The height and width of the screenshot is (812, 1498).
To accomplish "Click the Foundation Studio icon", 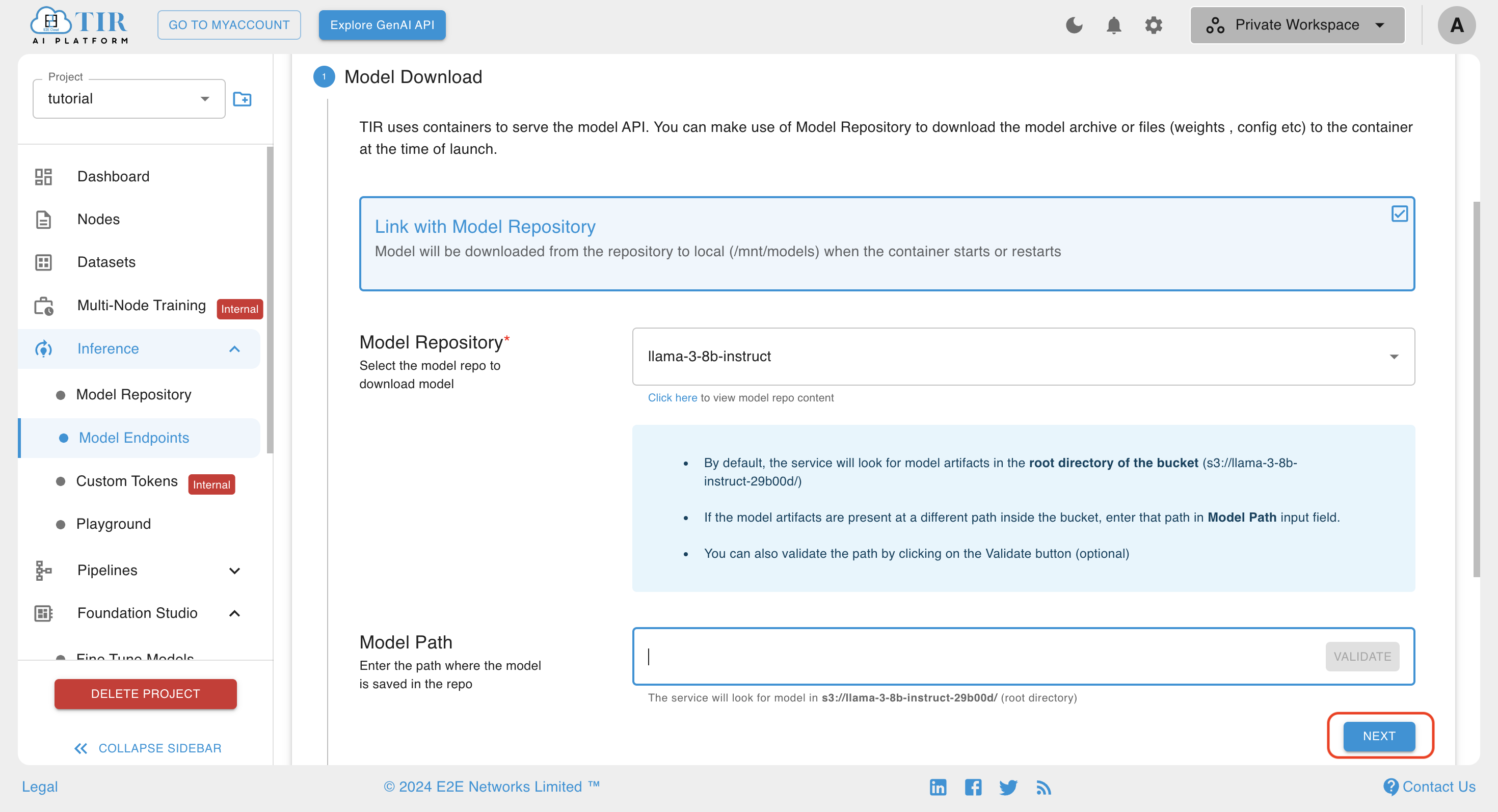I will (44, 613).
